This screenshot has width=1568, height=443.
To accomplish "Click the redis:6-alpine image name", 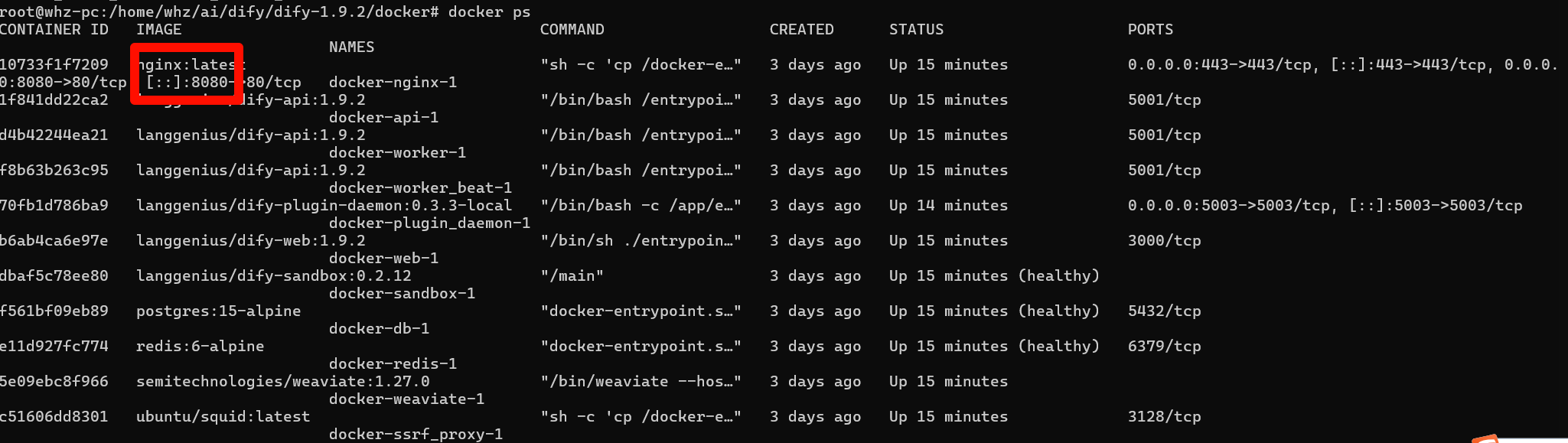I will pos(200,347).
